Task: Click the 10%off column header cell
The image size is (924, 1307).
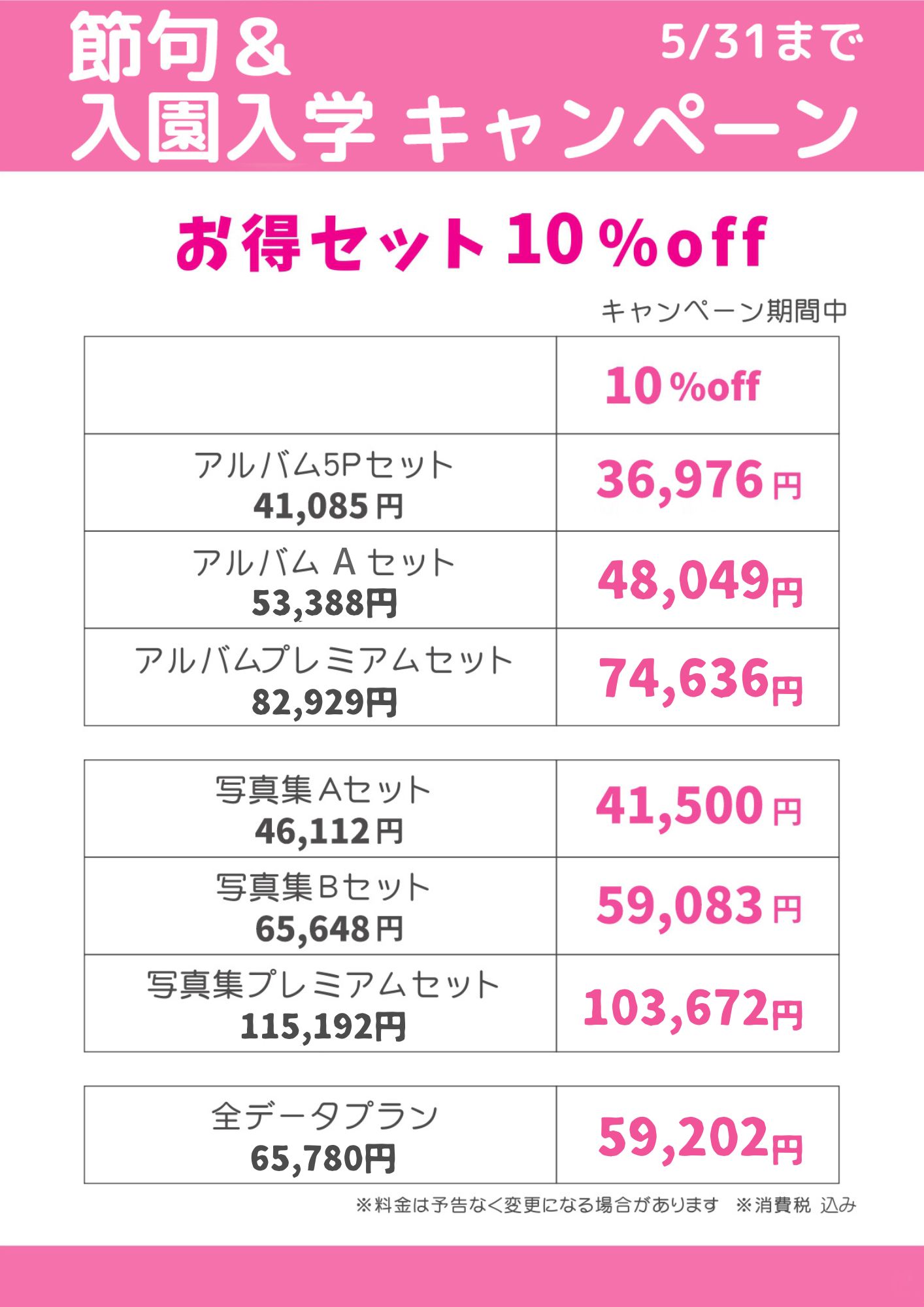Action: (697, 385)
